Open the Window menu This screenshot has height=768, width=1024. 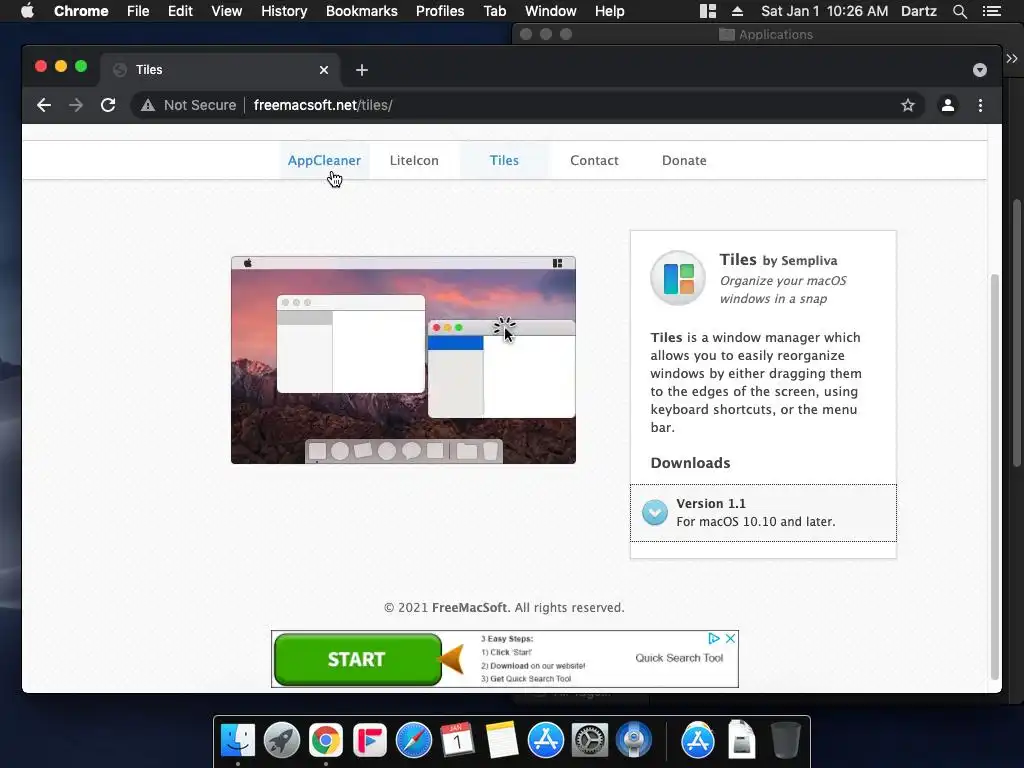point(551,11)
